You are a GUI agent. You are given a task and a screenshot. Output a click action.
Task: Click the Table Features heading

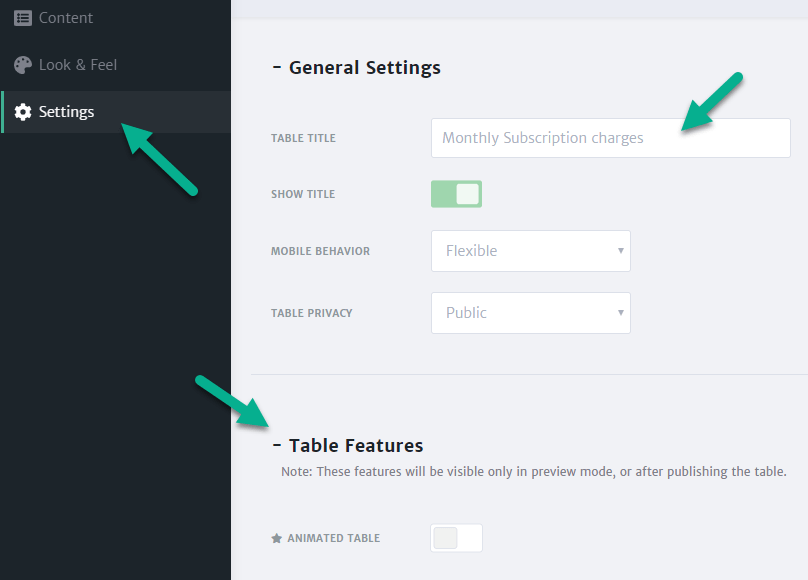pyautogui.click(x=355, y=445)
